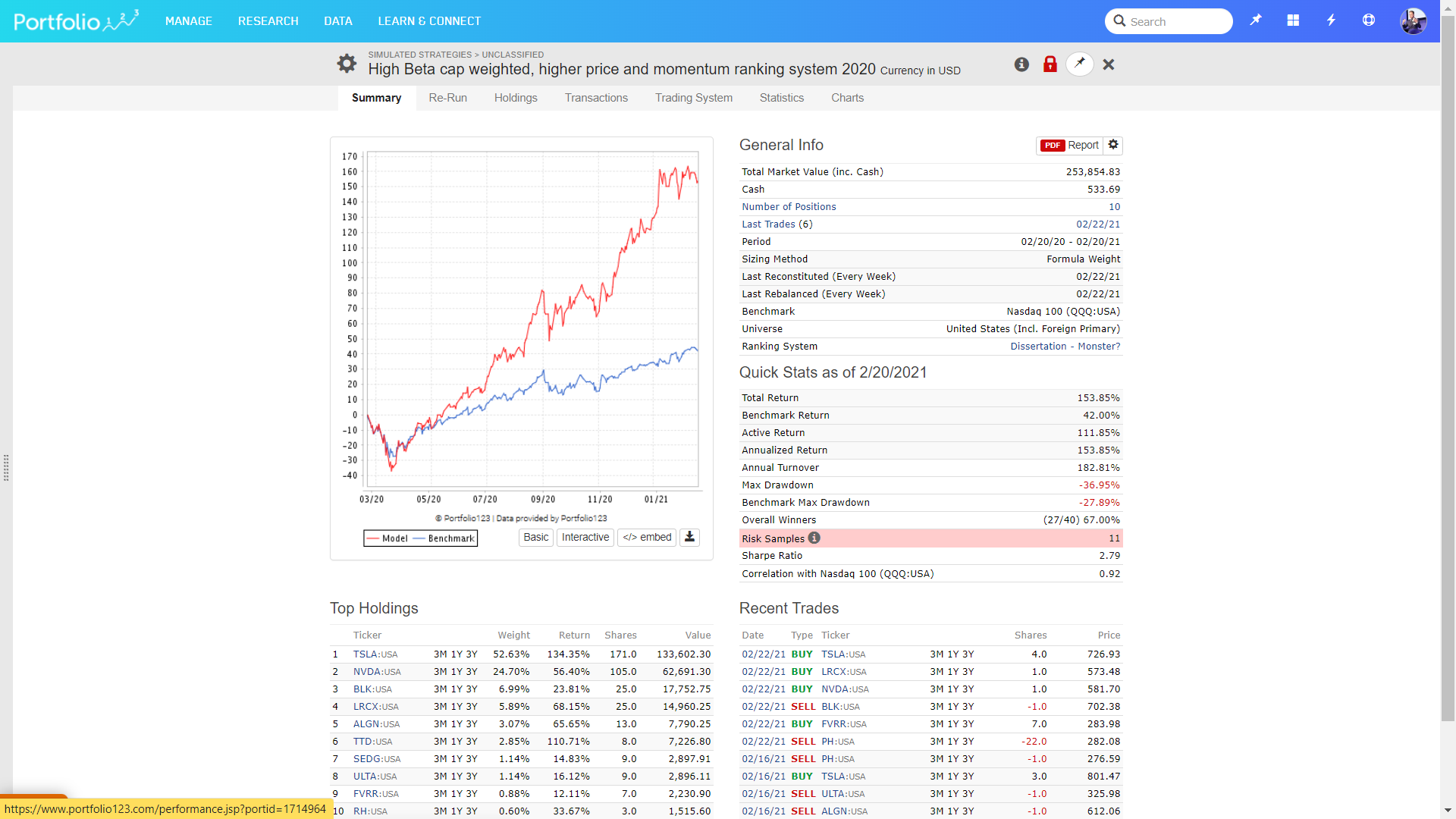Screen dimensions: 1456x819
Task: Open the LEARN & CONNECT menu
Action: click(429, 21)
